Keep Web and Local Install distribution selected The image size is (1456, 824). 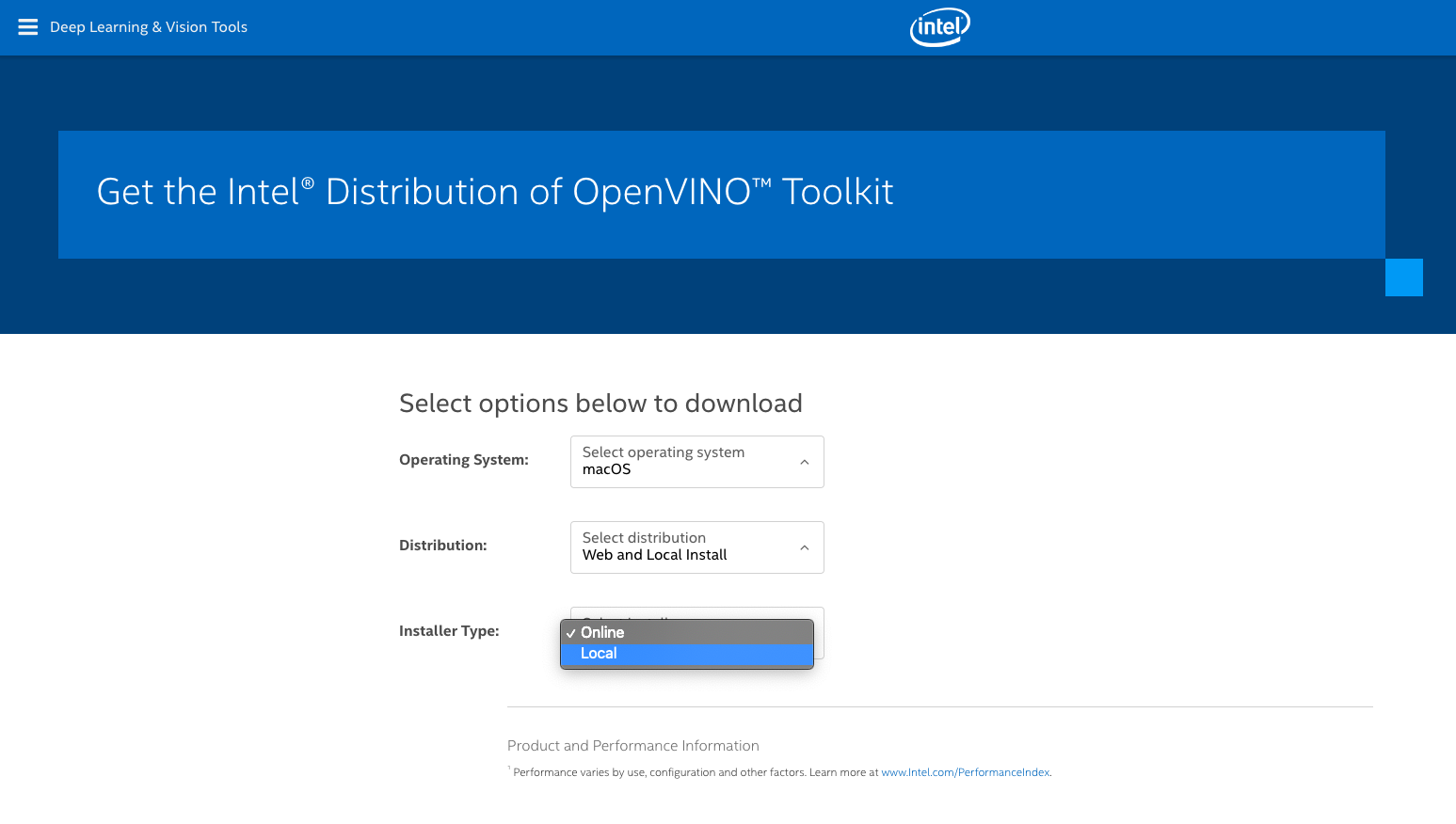[654, 554]
